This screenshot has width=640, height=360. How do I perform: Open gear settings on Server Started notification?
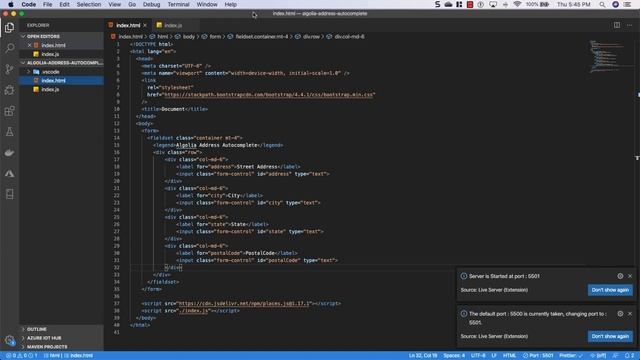(620, 276)
